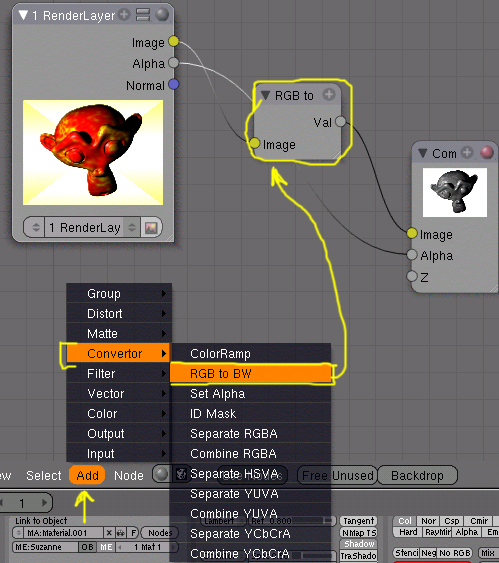
Task: Expand the Distort submenu
Action: (x=119, y=313)
